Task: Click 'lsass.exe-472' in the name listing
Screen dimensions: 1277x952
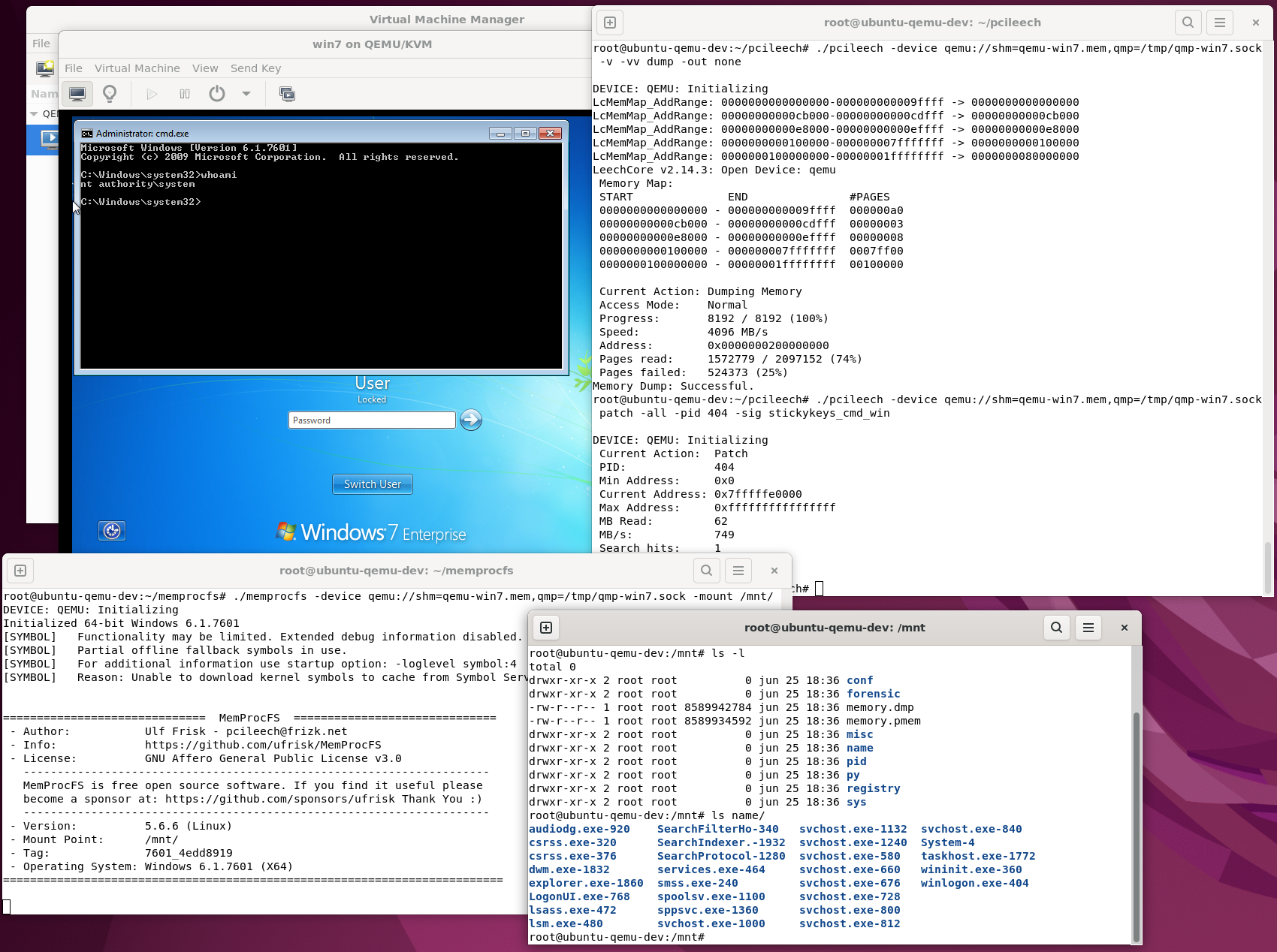Action: [572, 910]
